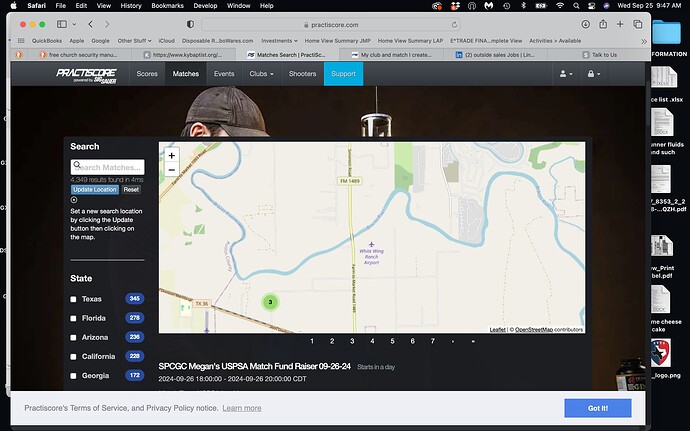Click the Safari share icon
This screenshot has width=690, height=431.
(603, 24)
